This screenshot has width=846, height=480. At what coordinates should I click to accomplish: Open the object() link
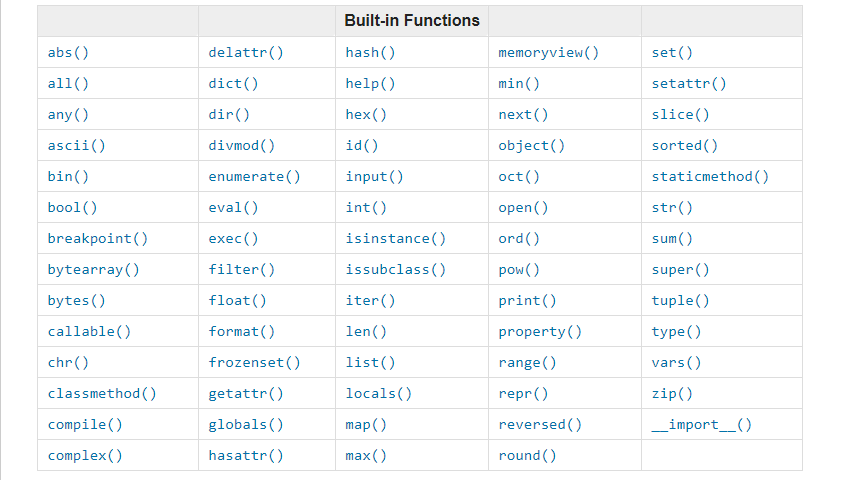pos(531,146)
